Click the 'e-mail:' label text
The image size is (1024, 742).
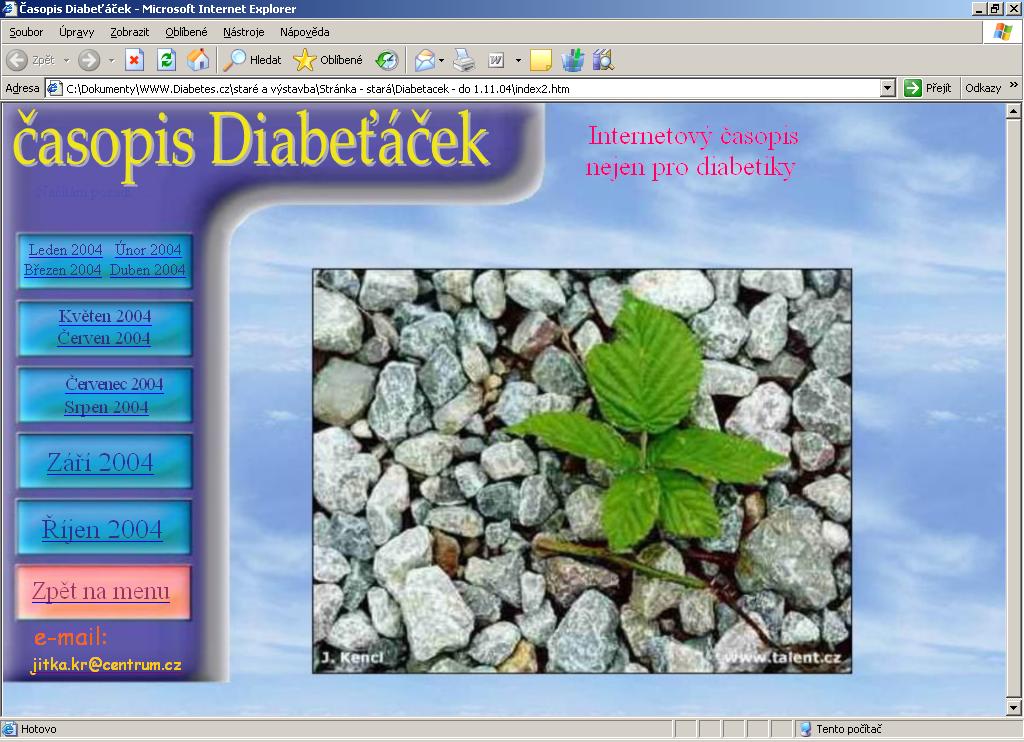pyautogui.click(x=71, y=637)
